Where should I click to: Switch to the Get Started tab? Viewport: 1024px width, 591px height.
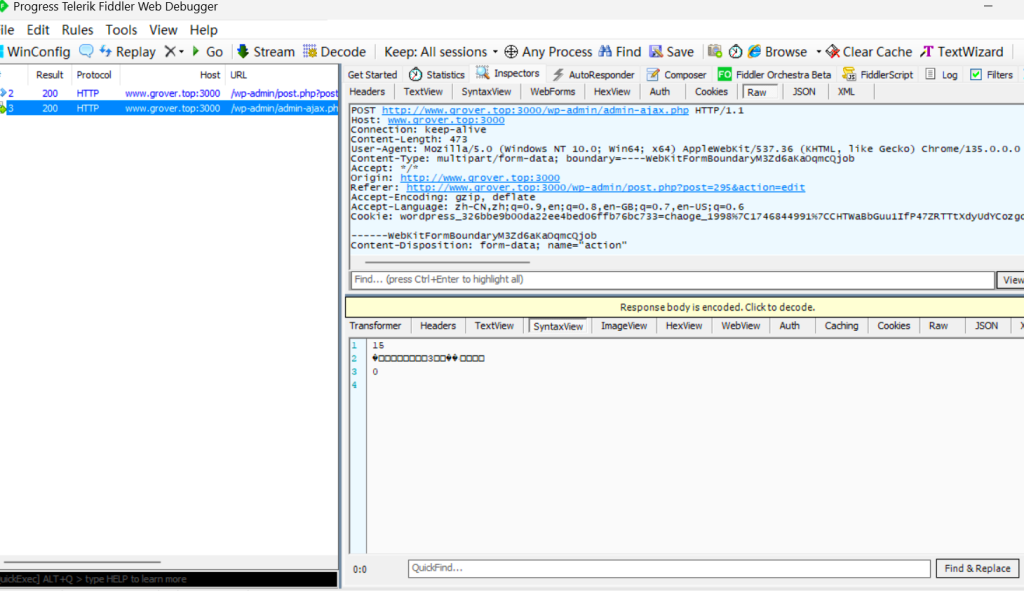click(372, 74)
